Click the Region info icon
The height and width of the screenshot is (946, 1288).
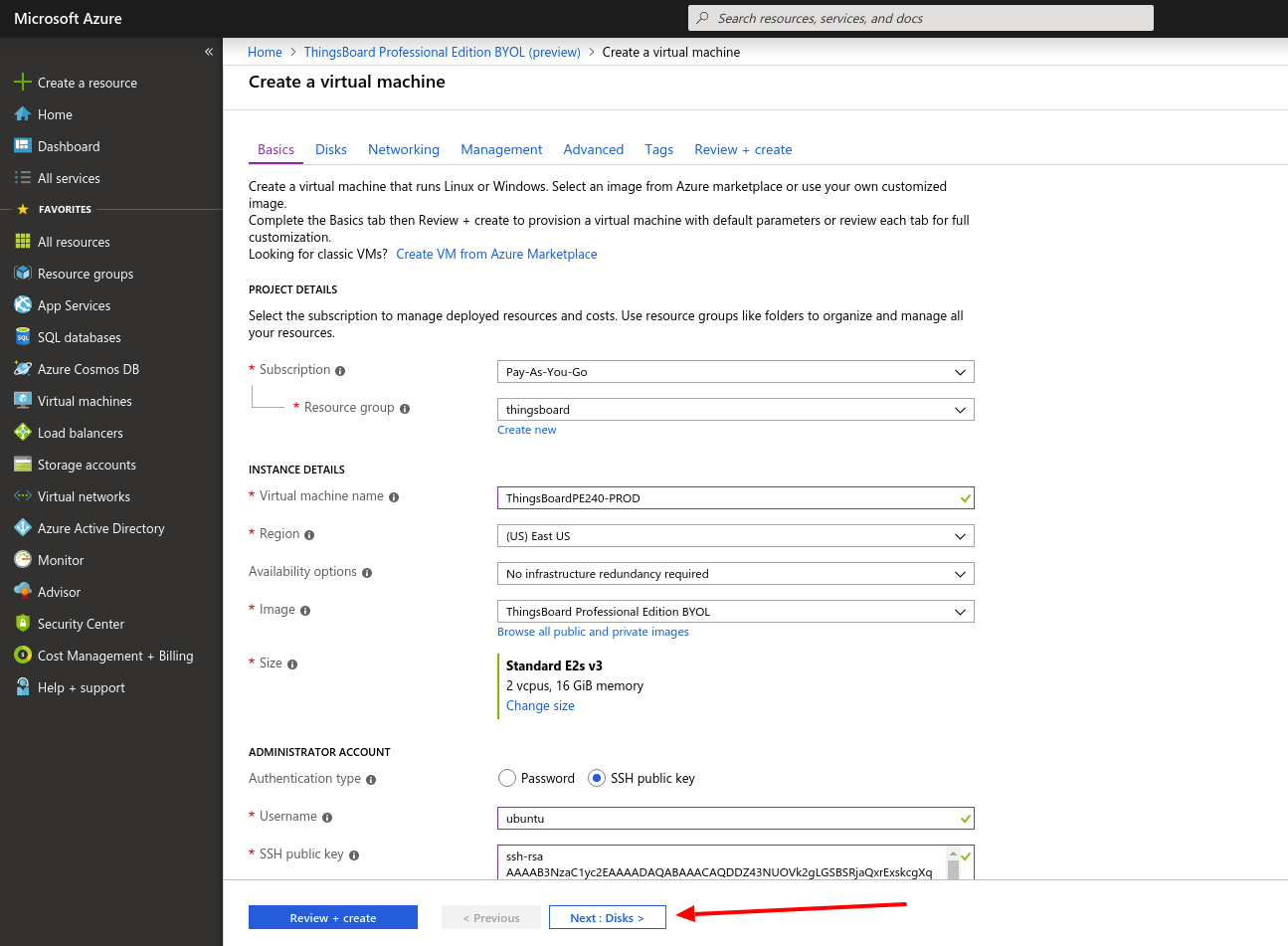point(309,535)
